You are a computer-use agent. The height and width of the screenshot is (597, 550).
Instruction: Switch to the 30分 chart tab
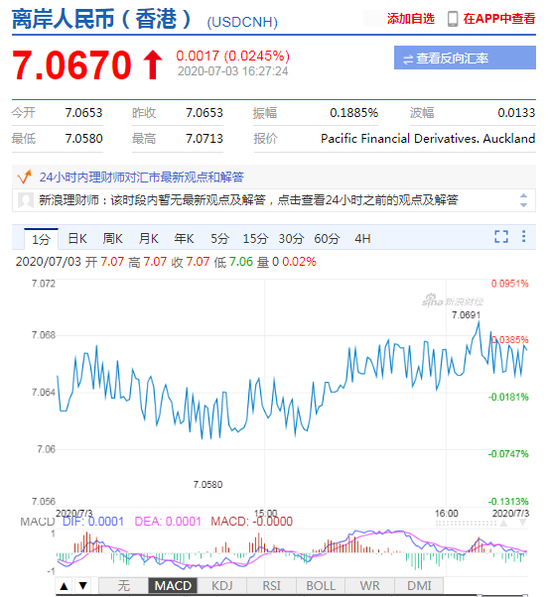(x=291, y=239)
